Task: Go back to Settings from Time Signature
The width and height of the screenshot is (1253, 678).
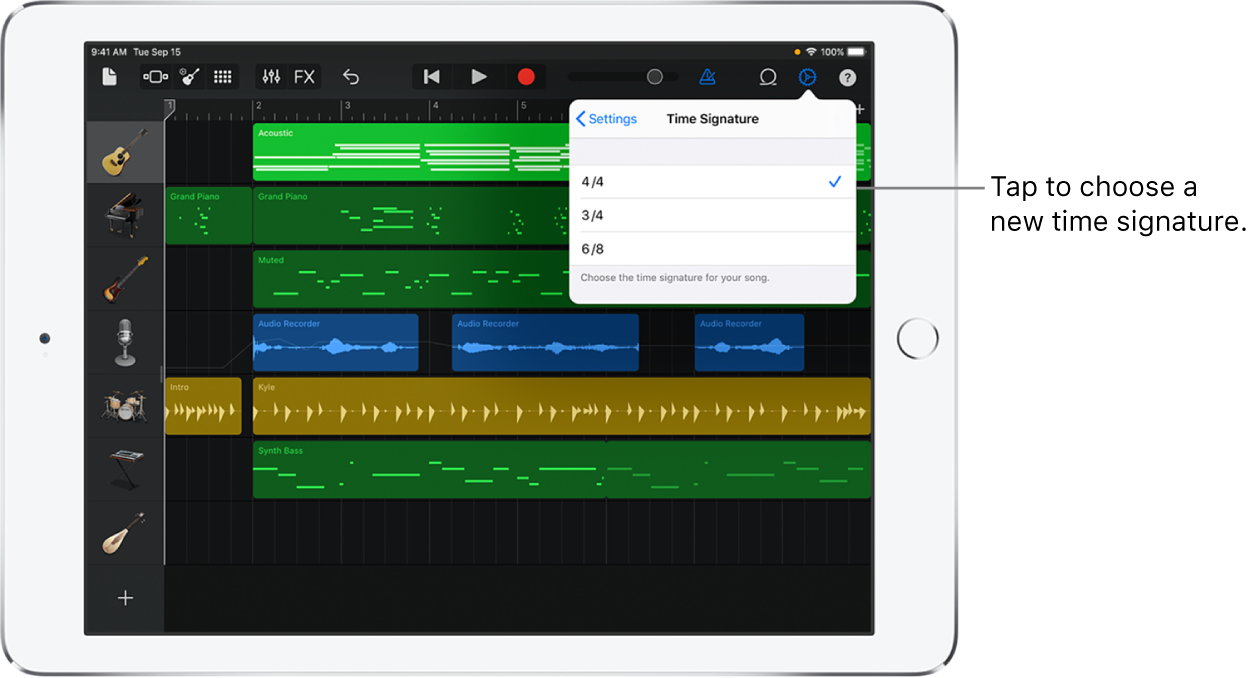Action: pos(606,118)
